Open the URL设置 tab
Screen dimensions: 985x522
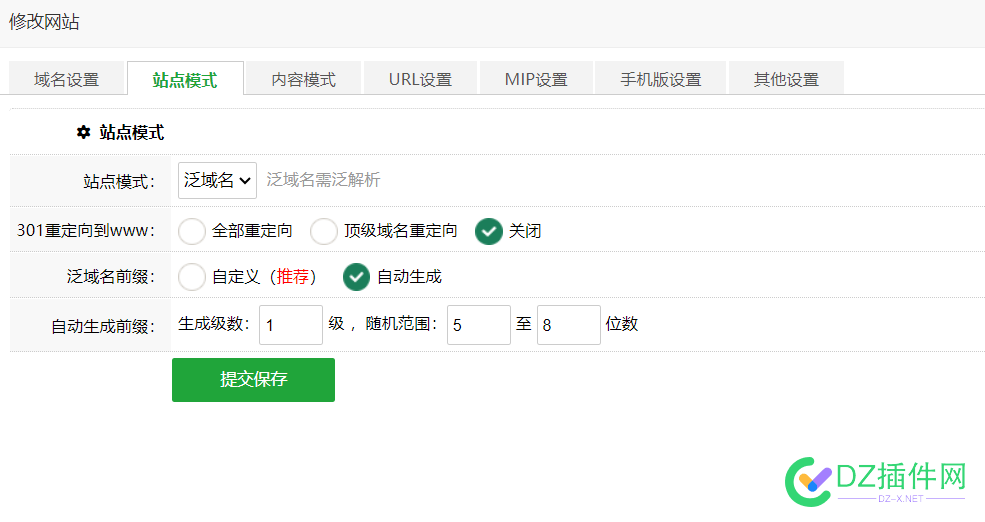click(420, 79)
